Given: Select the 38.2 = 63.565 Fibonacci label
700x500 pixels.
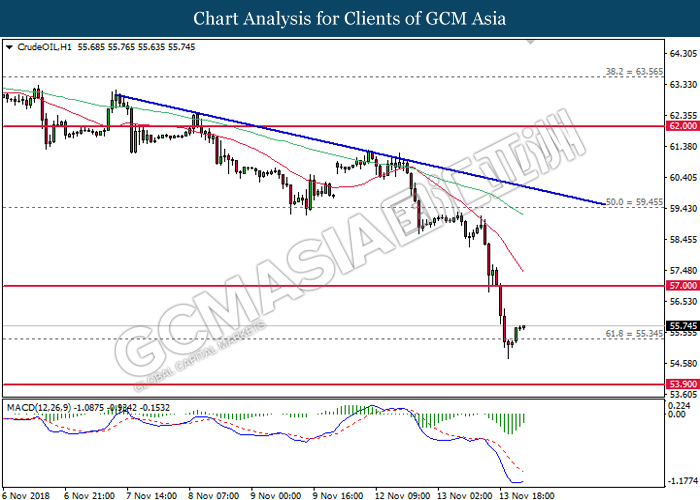Looking at the screenshot, I should coord(634,71).
